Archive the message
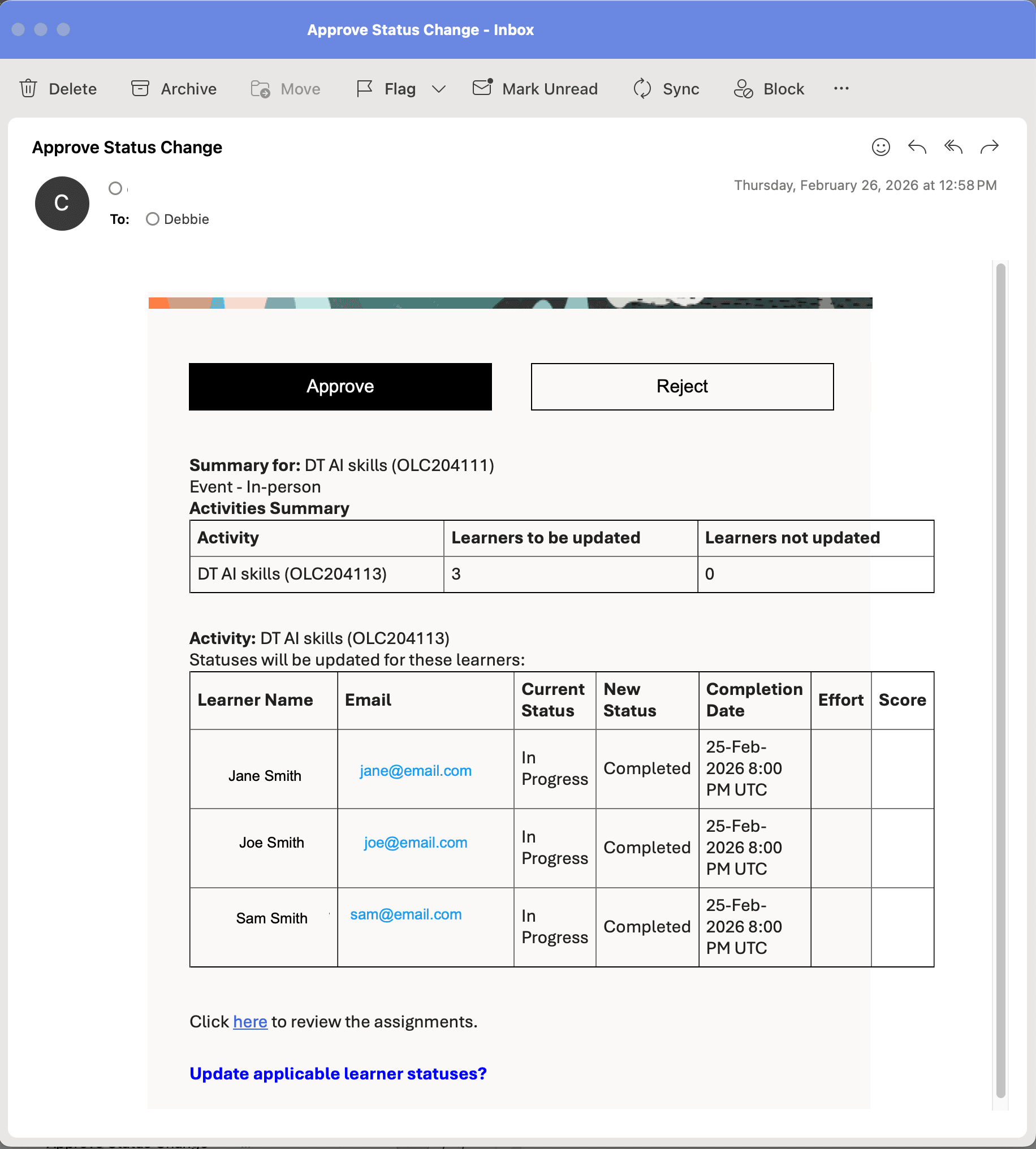Viewport: 1036px width, 1149px height. 172,88
